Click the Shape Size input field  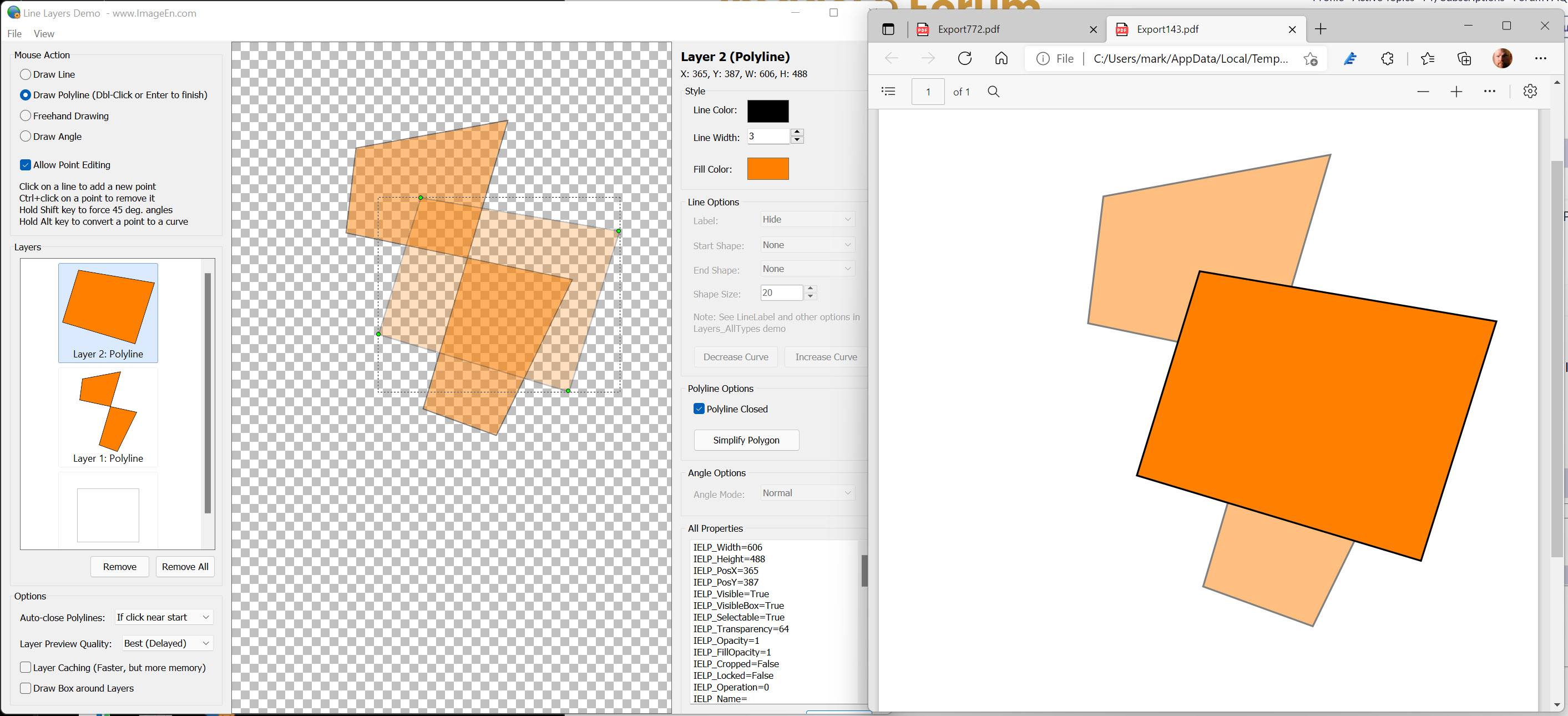coord(782,293)
